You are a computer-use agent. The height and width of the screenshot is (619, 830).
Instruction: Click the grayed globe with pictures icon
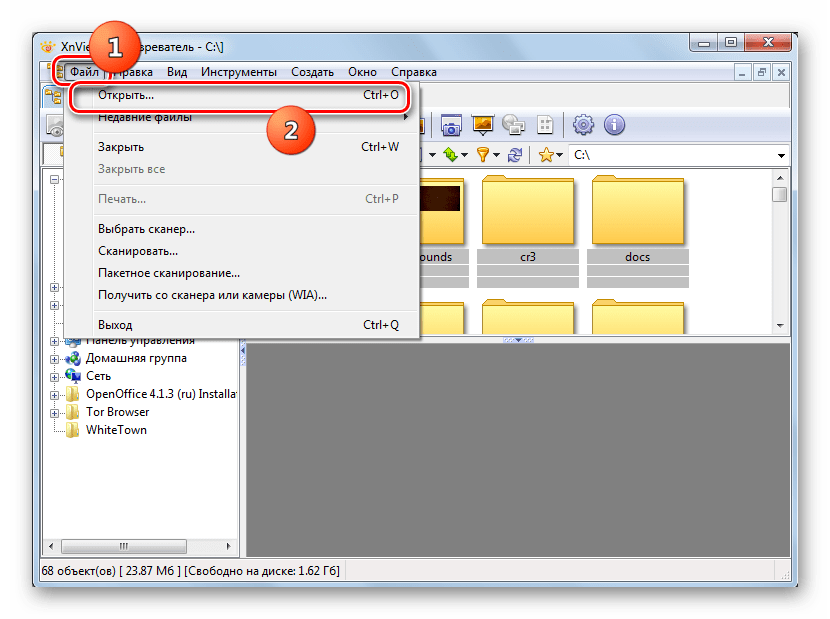(x=513, y=125)
